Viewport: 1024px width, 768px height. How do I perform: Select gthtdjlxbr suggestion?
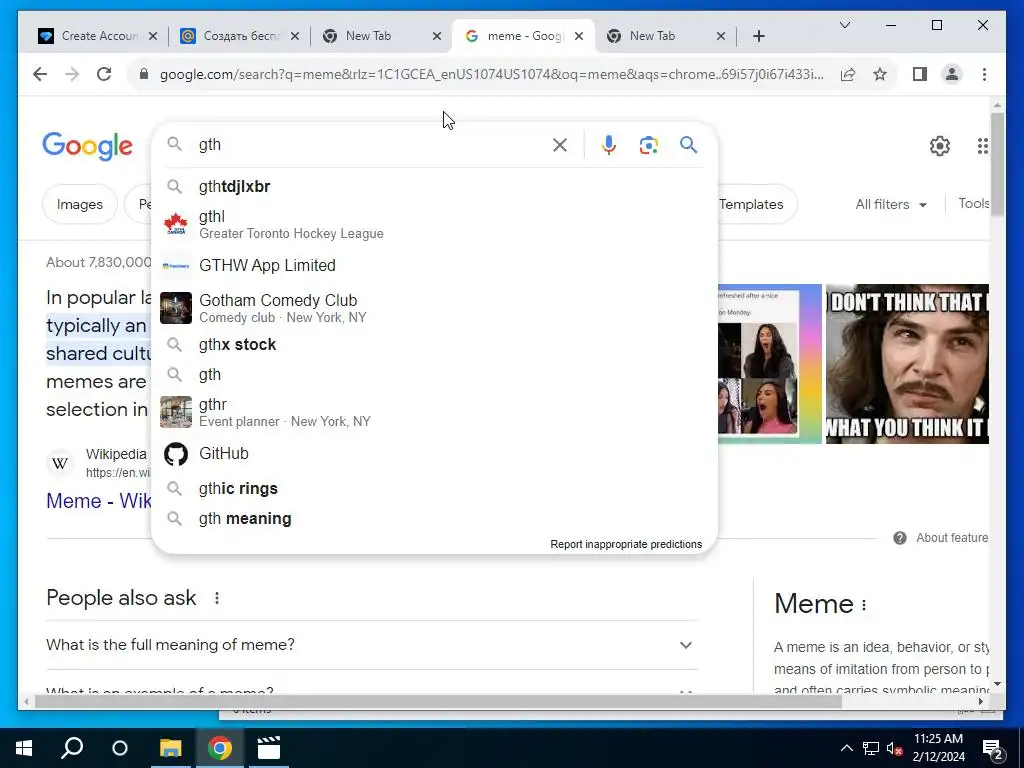(434, 187)
